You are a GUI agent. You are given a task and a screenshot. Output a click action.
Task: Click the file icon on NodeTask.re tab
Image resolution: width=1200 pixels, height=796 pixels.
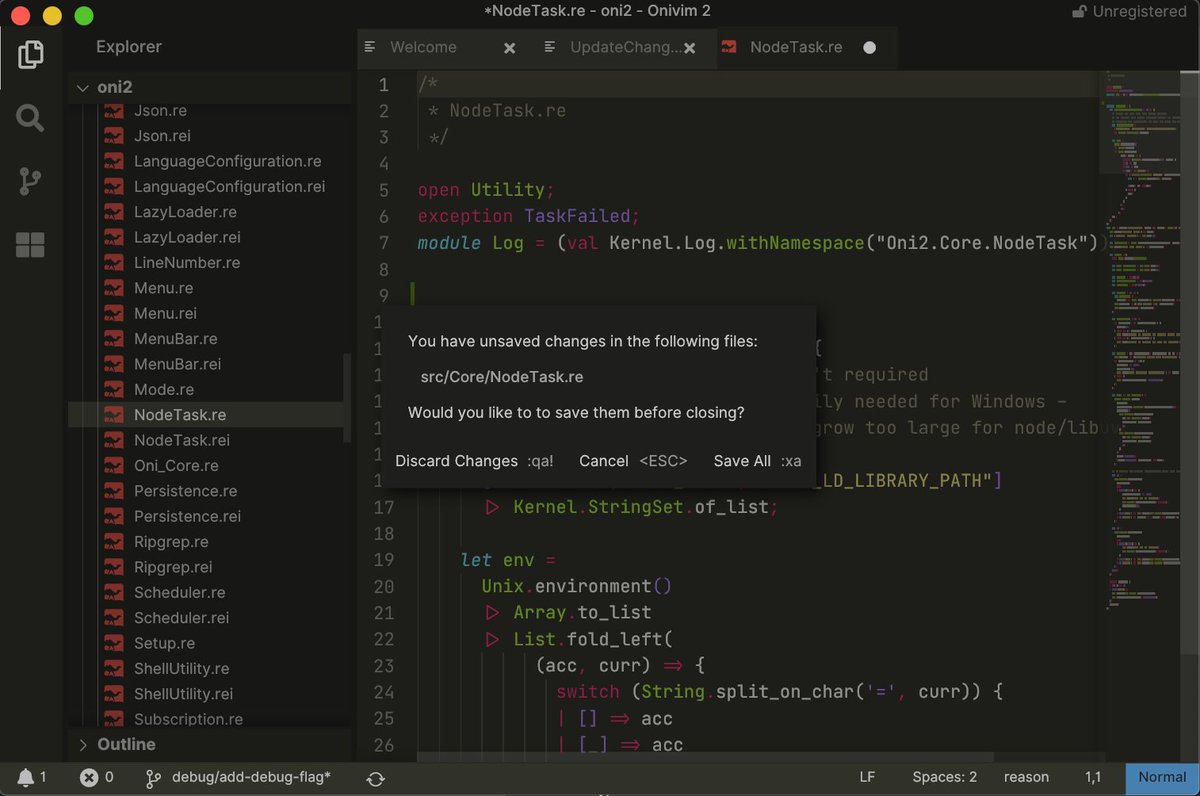point(731,47)
